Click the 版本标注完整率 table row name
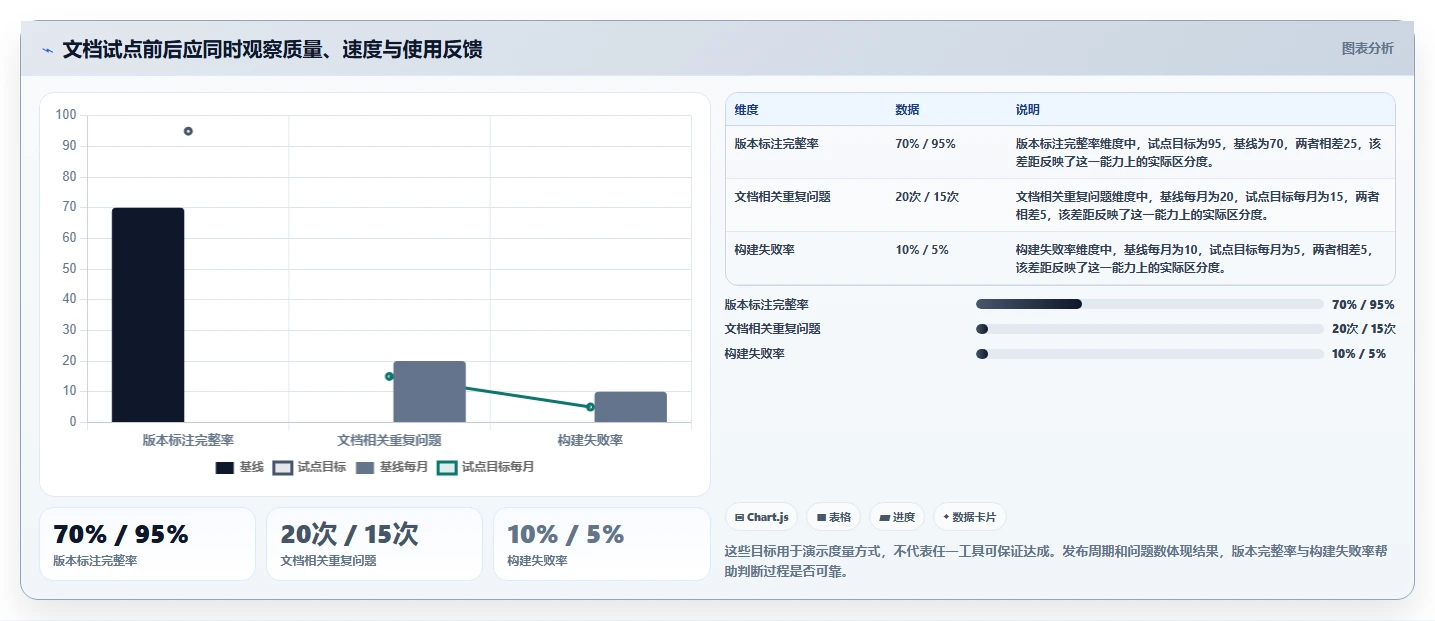 point(777,144)
